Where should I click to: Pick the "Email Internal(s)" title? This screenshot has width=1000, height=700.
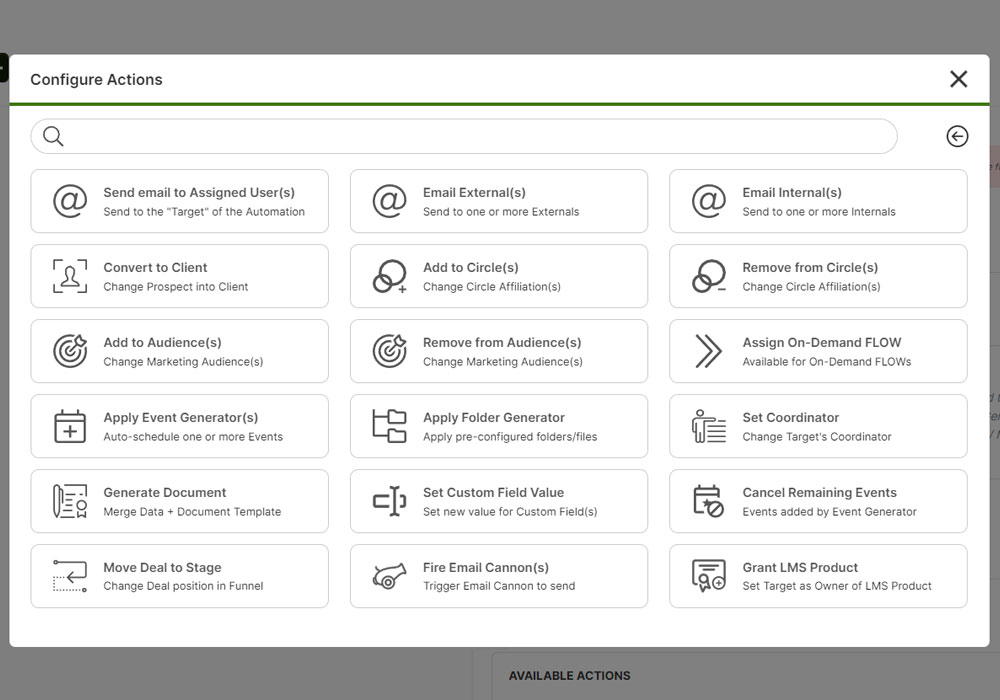coord(792,193)
